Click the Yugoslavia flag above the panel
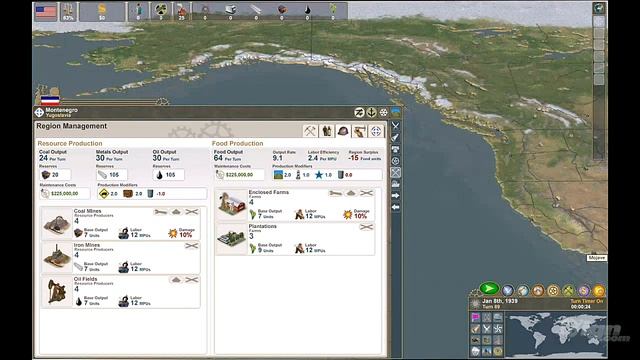This screenshot has width=640, height=360. tap(50, 100)
